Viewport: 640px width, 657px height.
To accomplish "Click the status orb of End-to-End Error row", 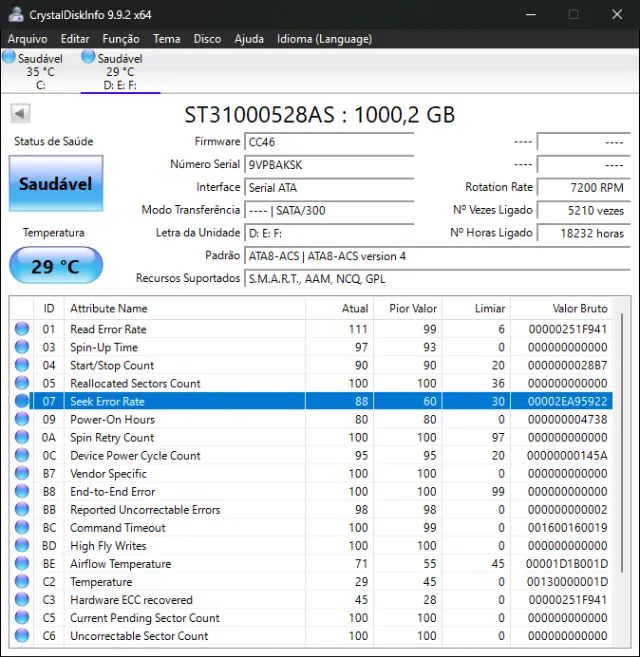I will pos(22,491).
